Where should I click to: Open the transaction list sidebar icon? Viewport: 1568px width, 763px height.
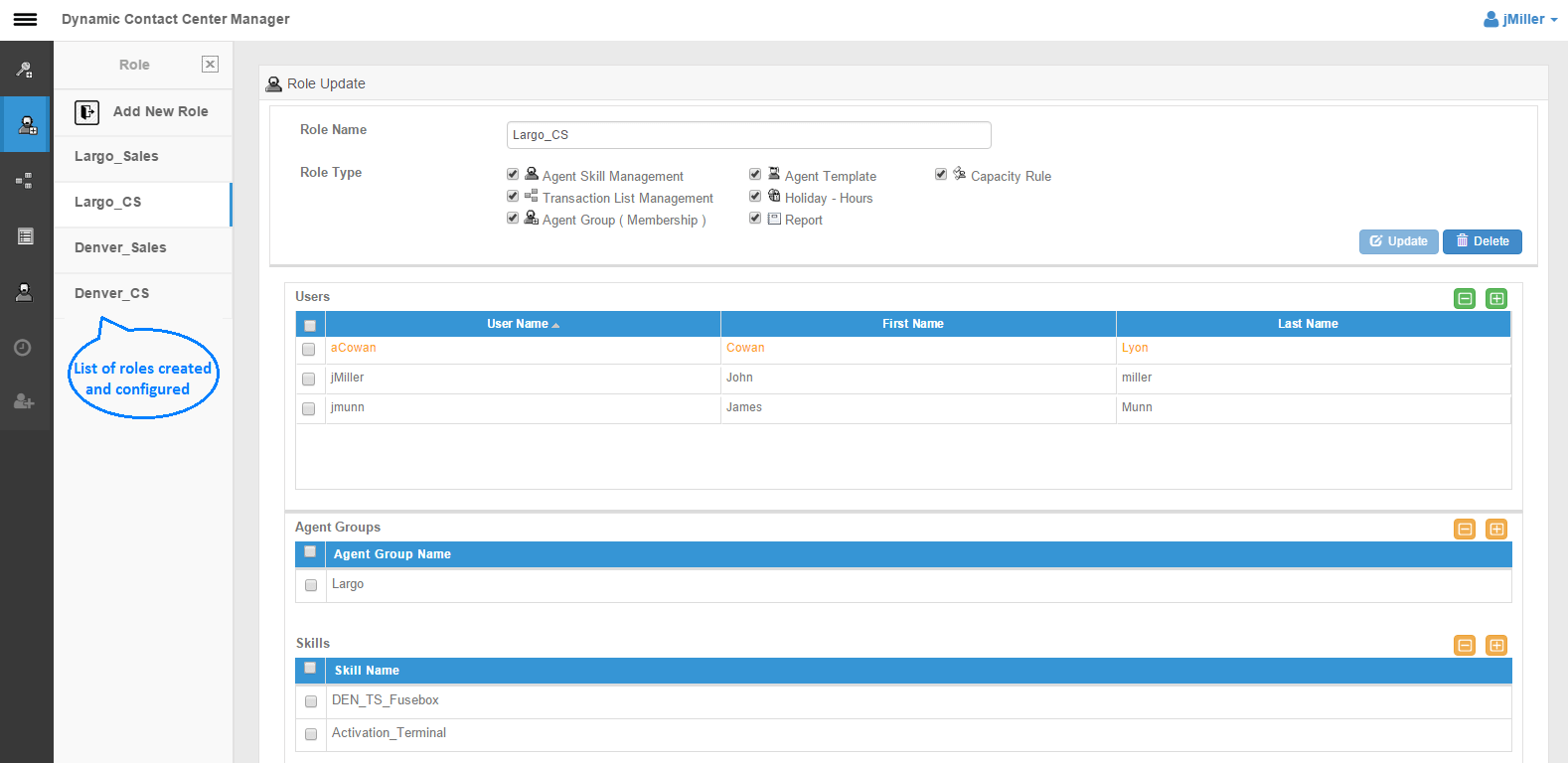pos(25,181)
